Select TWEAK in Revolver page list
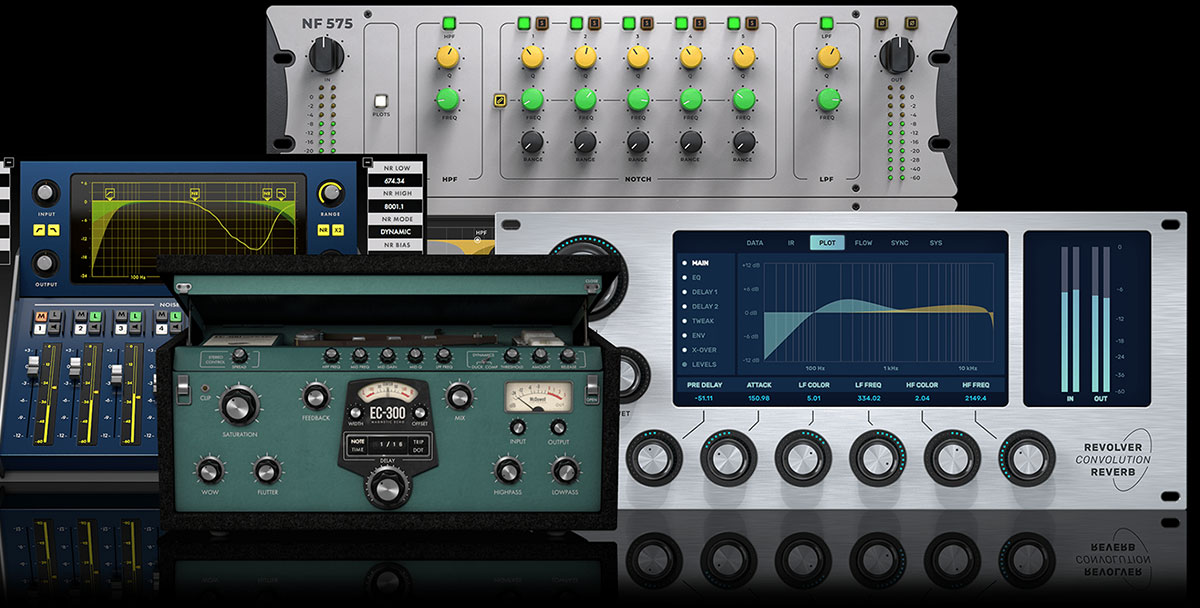 pyautogui.click(x=701, y=321)
